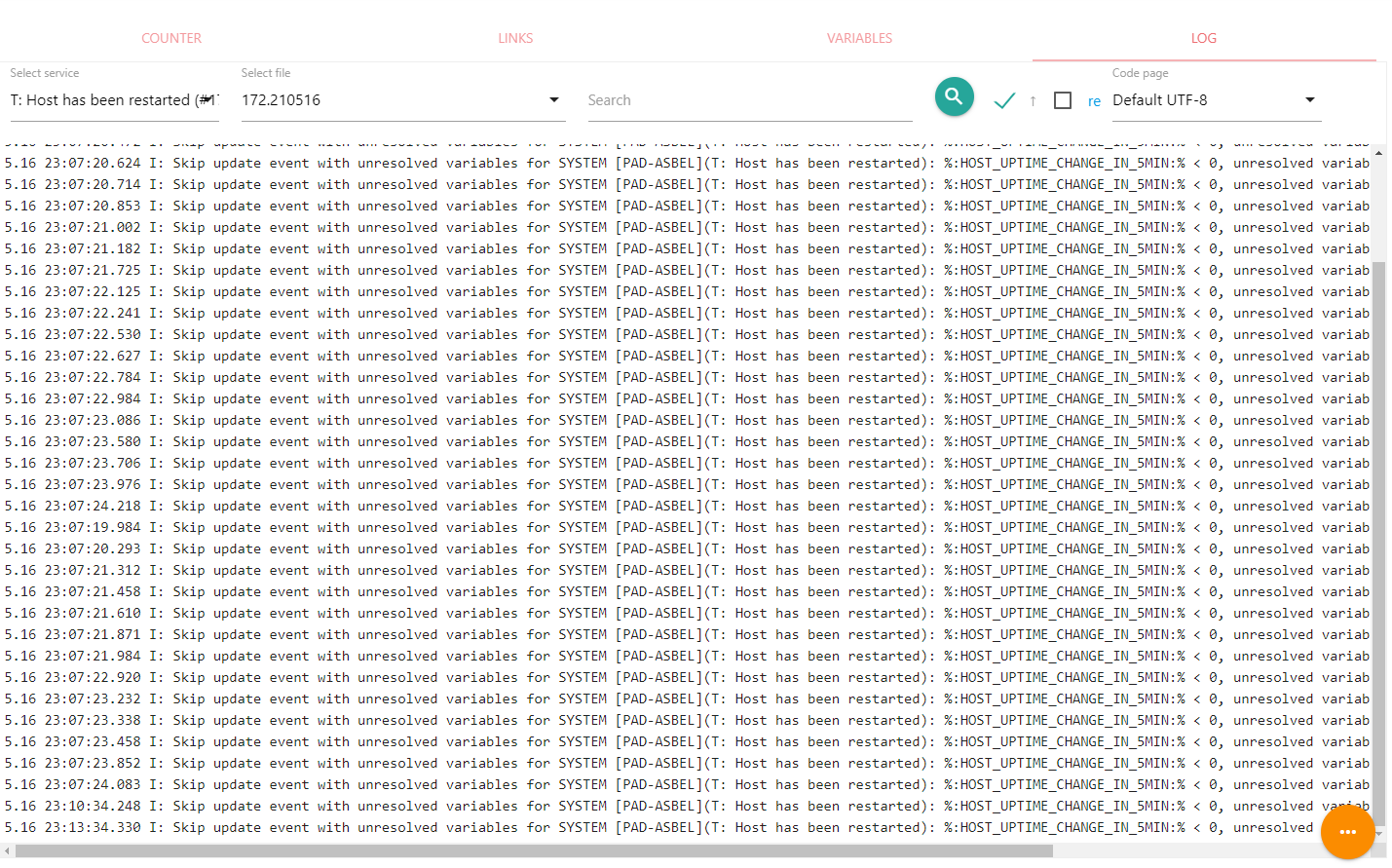Click the up arrow search direction icon
Screen dimensions: 1392x868
tap(1033, 100)
